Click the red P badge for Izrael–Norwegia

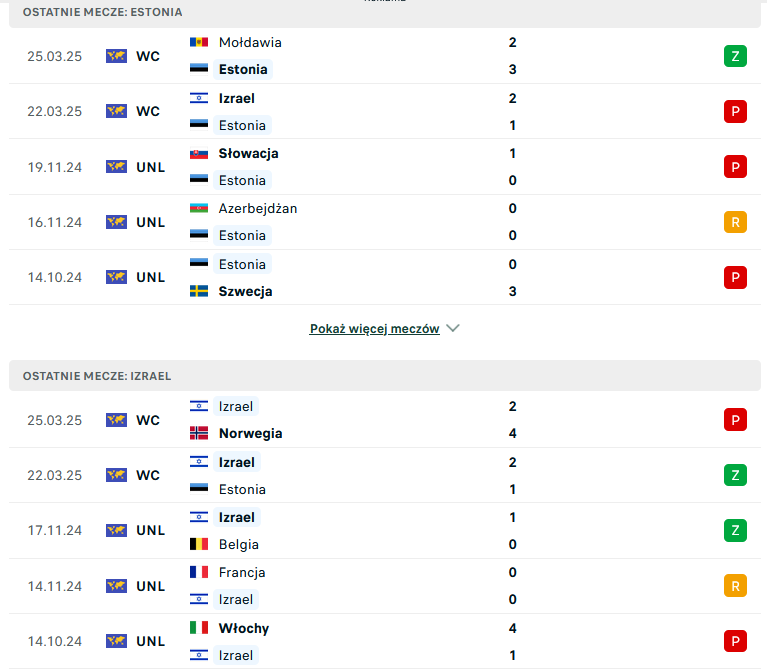(x=735, y=420)
